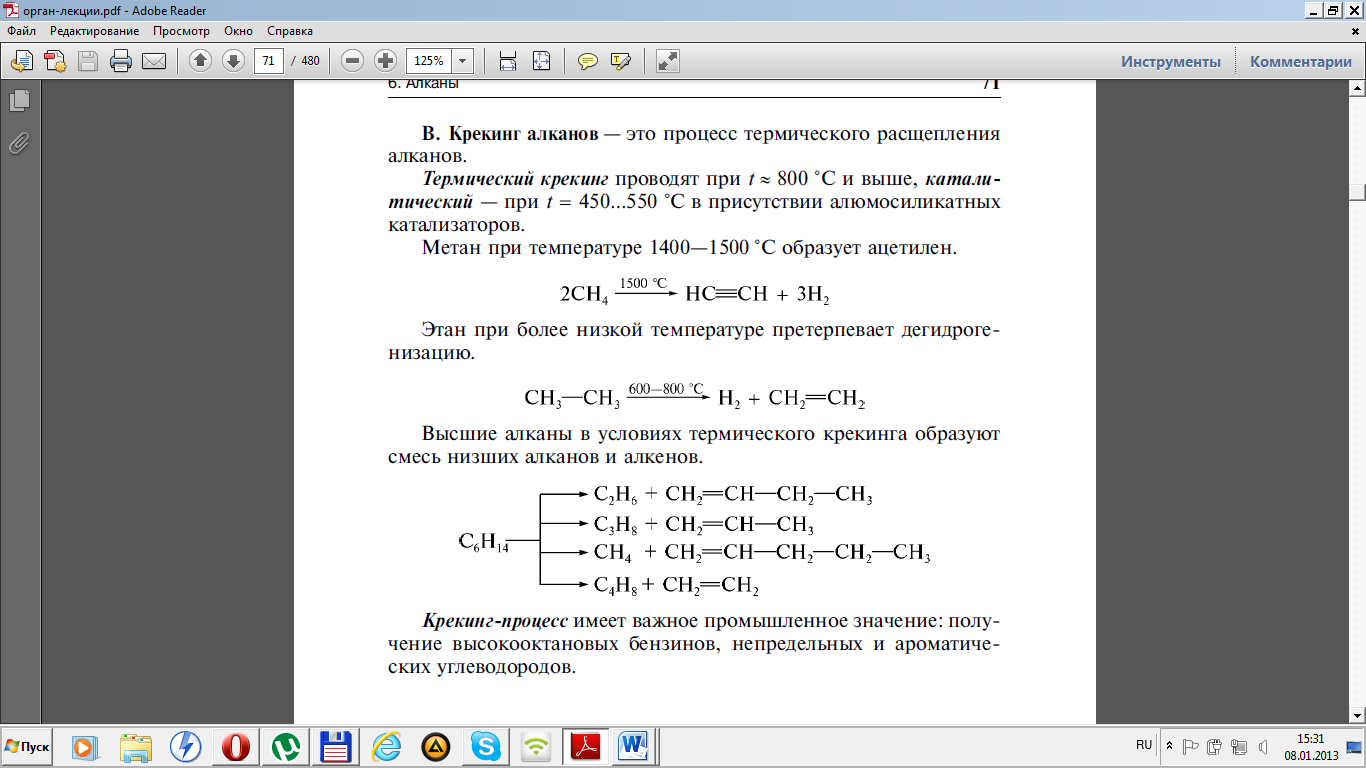1366x768 pixels.
Task: Open the blue lightning bolt taskbar icon
Action: [186, 746]
